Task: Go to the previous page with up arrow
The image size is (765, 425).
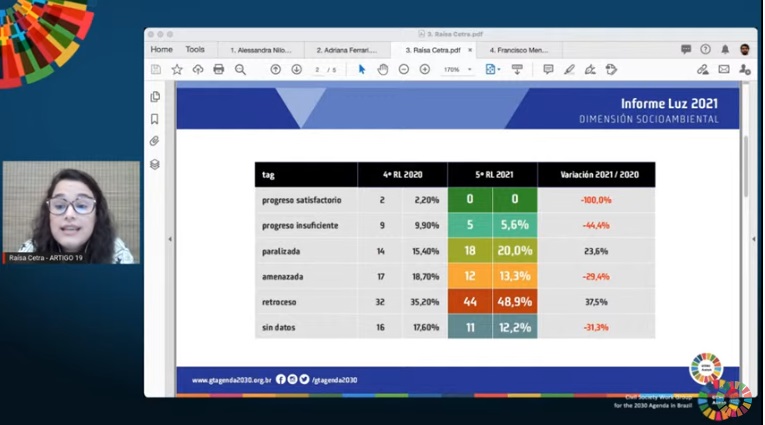Action: point(276,69)
